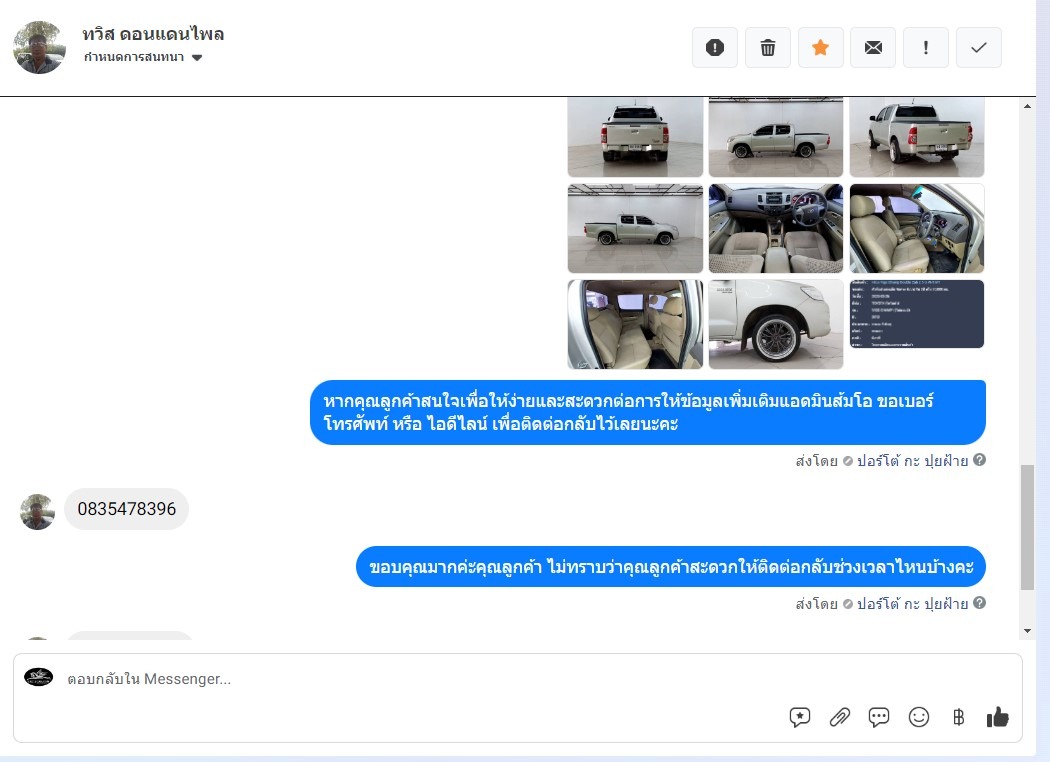Click the chat scrollbar thumb

point(1027,527)
